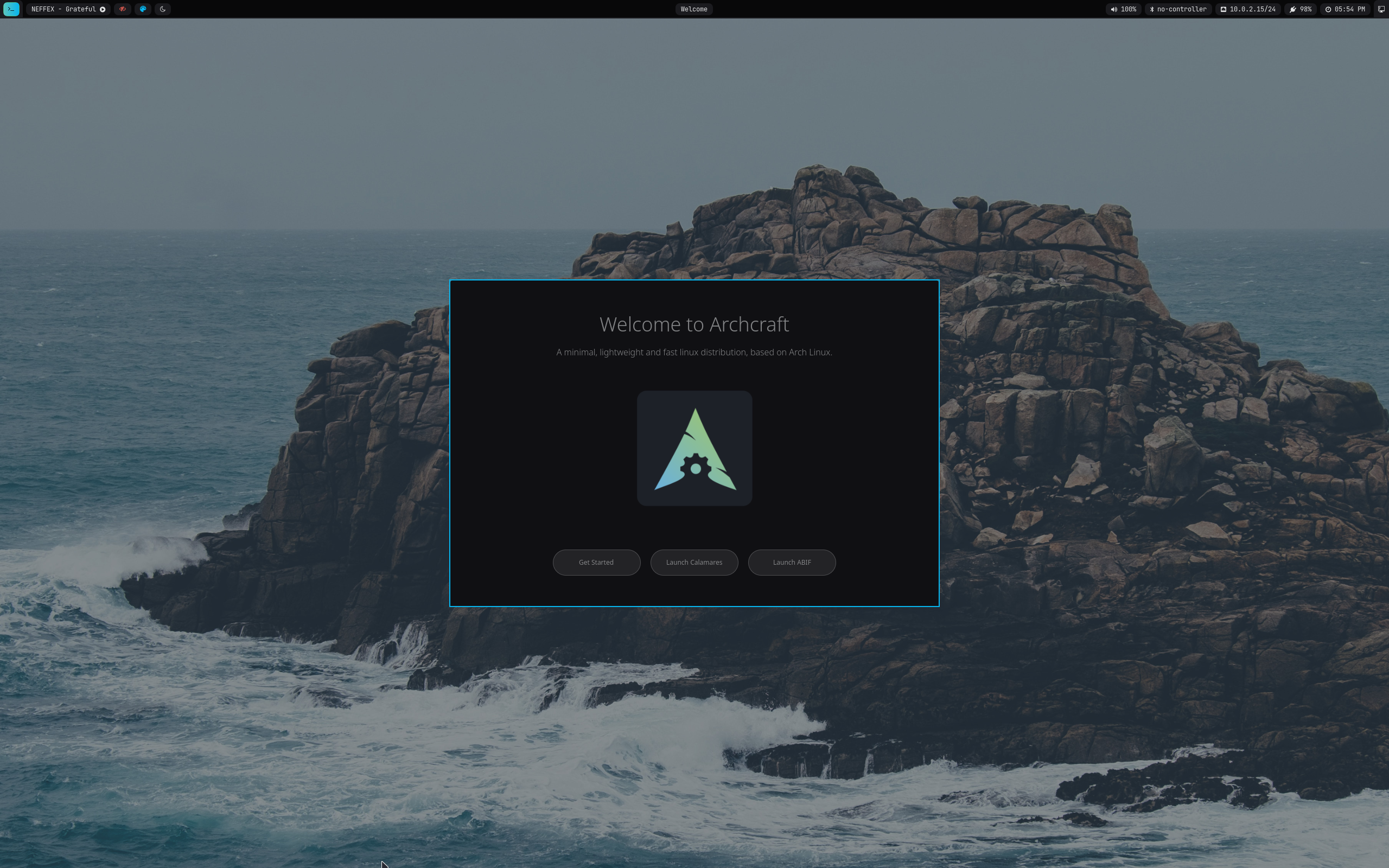Click the clock icon in the bar
Image resolution: width=1389 pixels, height=868 pixels.
coord(1328,9)
